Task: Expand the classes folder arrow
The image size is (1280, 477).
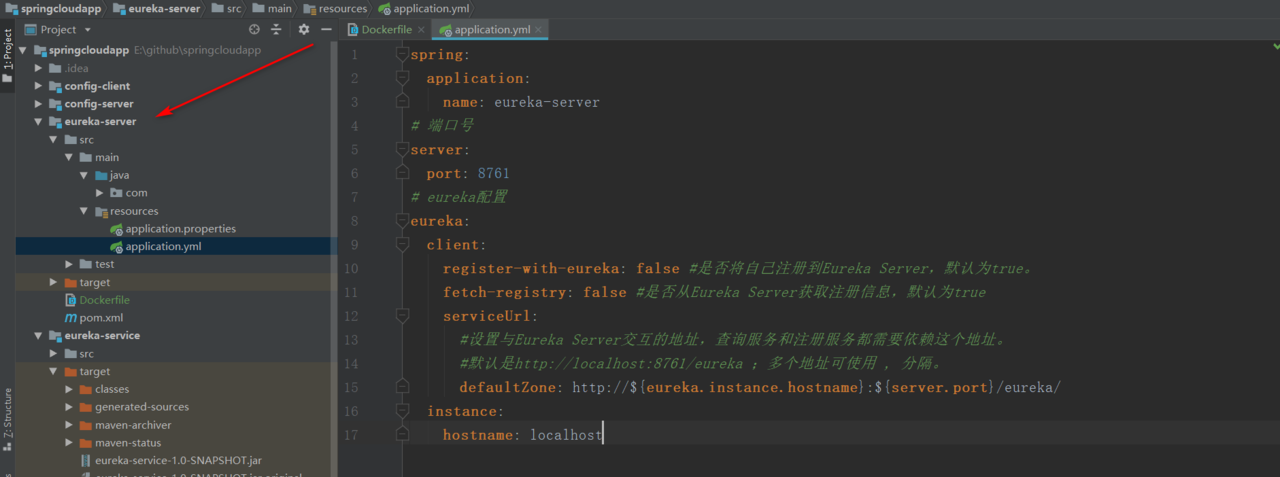Action: click(70, 389)
